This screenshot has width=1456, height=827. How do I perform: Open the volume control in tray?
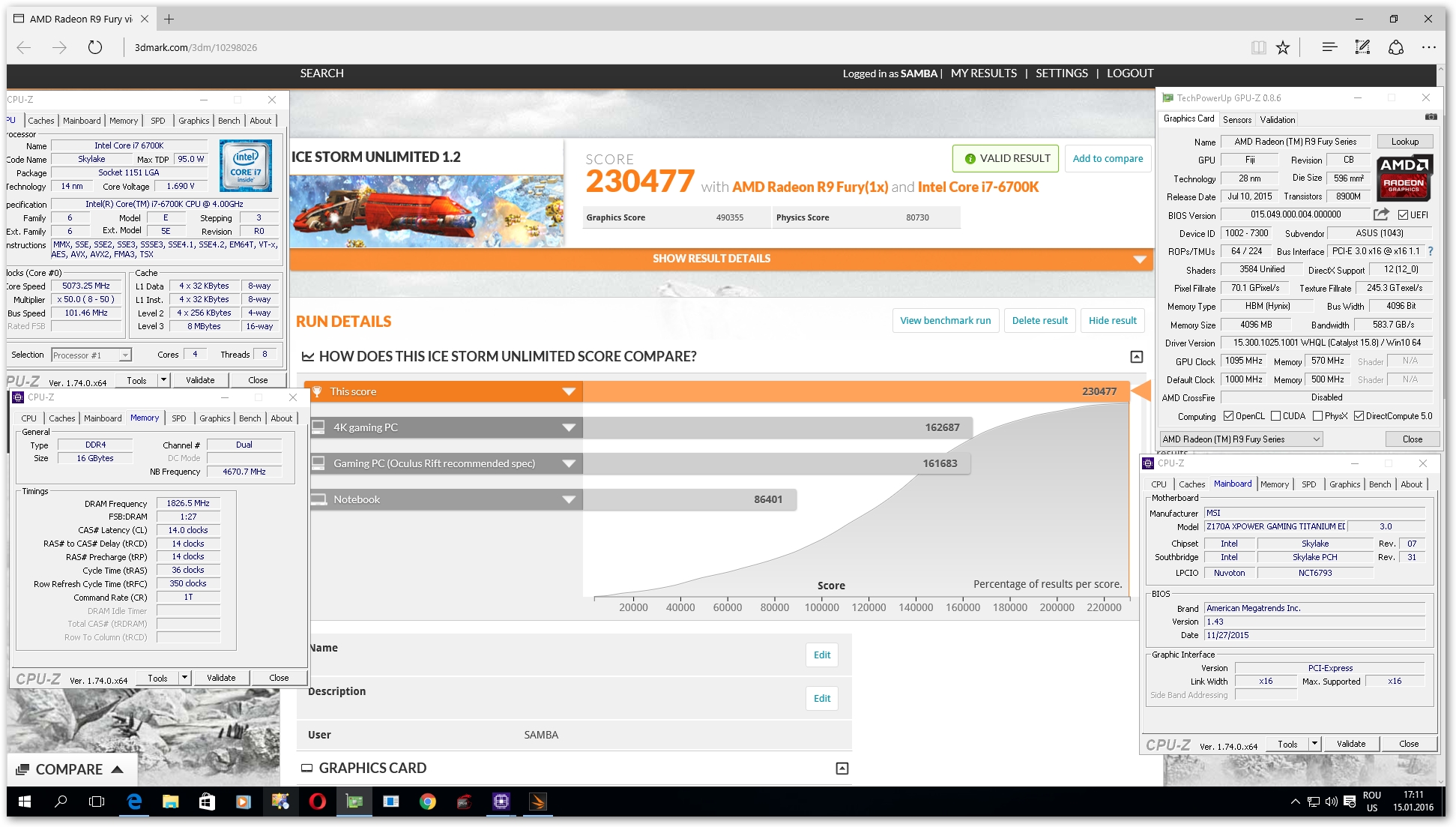(1331, 802)
